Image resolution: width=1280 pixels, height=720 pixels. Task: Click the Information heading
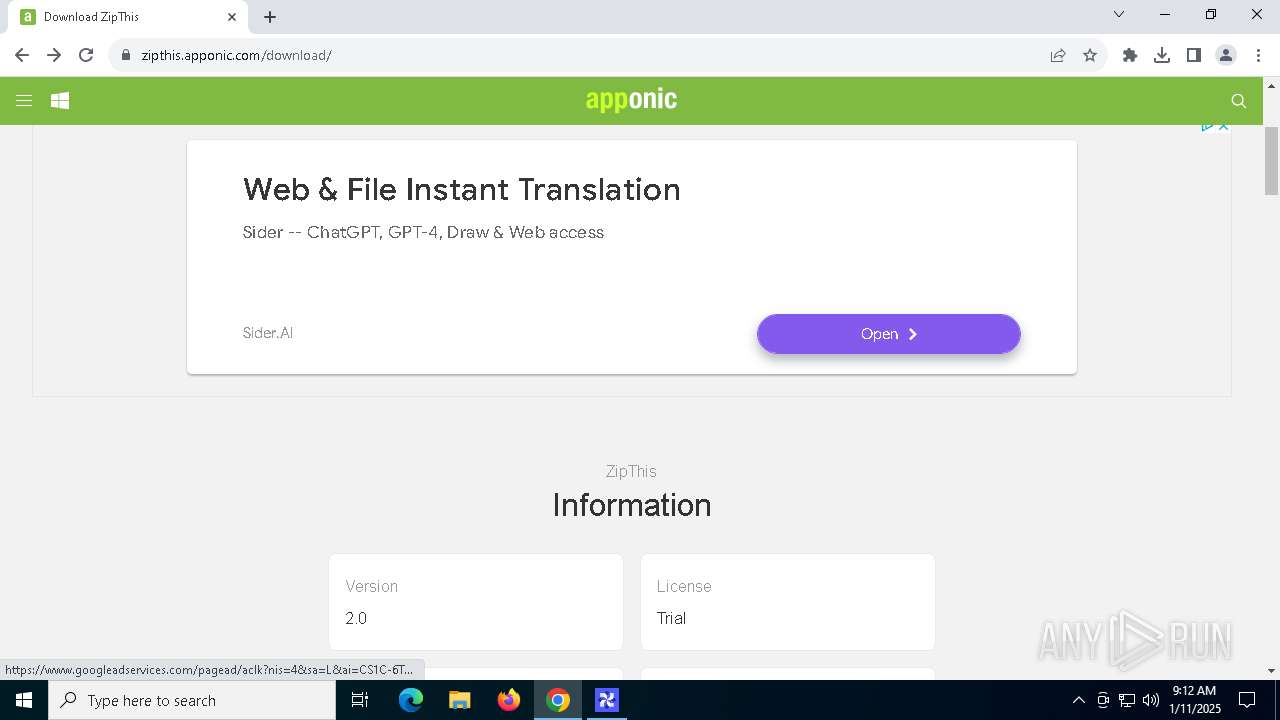(632, 505)
